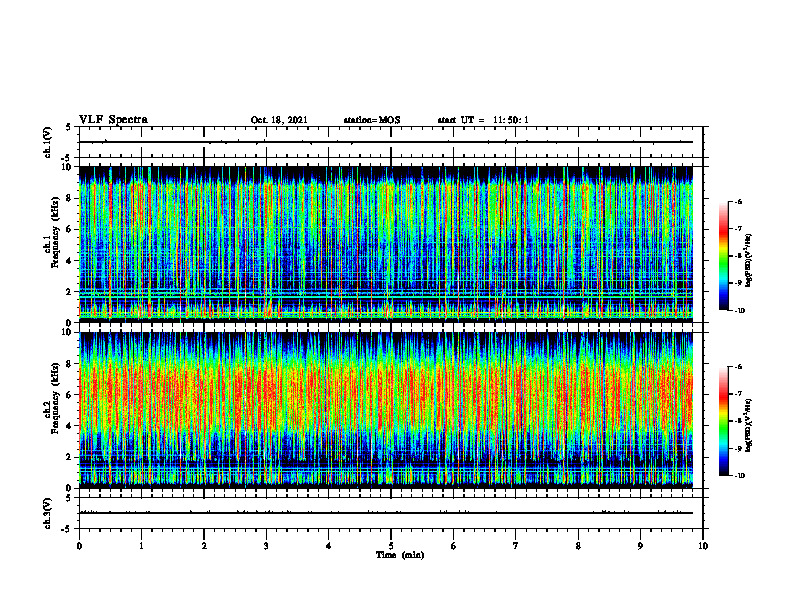Click the "VLF Spectra" plot title
Screen dimensions: 792x612
pos(113,120)
